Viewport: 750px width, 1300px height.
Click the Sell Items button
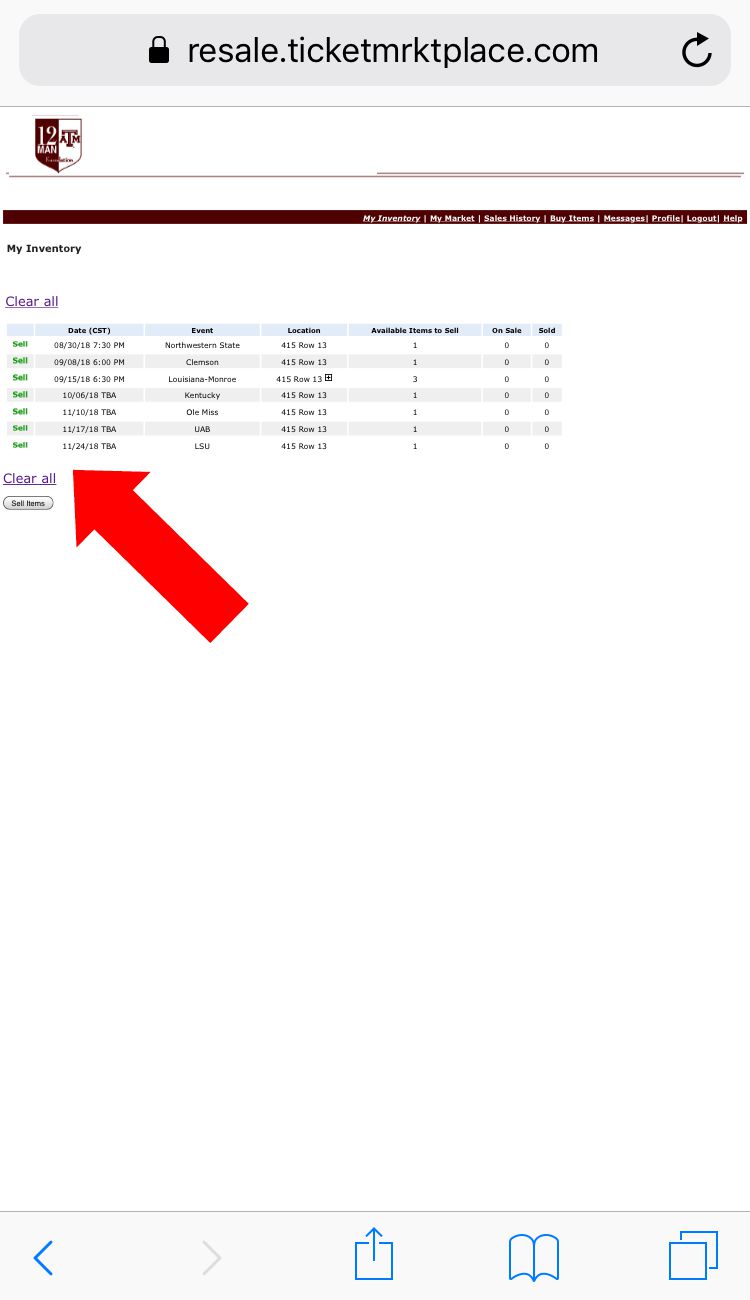tap(28, 503)
